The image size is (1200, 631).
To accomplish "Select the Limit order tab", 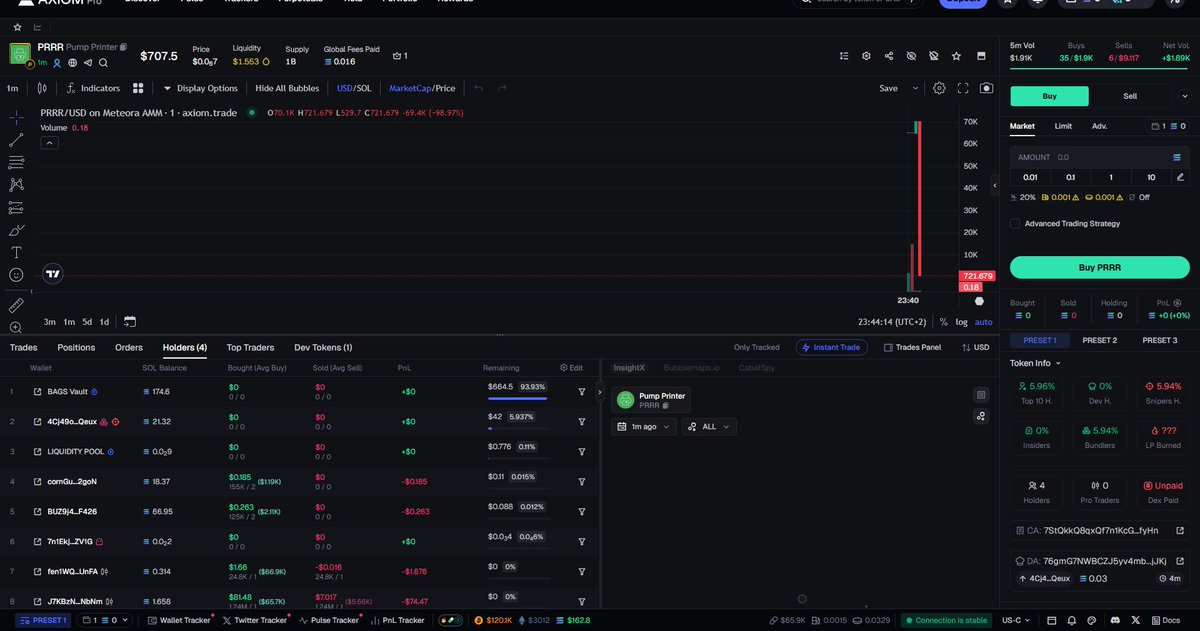I will click(1063, 126).
